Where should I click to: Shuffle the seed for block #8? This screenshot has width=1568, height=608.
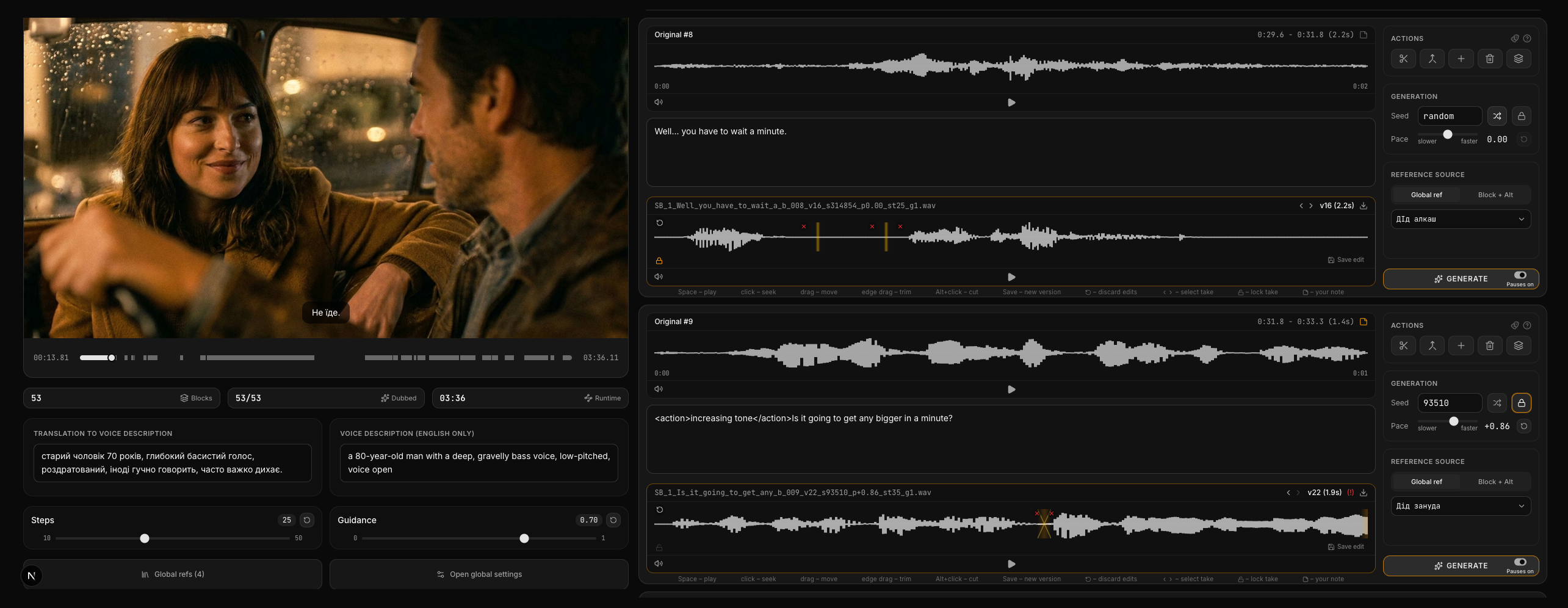tap(1497, 116)
